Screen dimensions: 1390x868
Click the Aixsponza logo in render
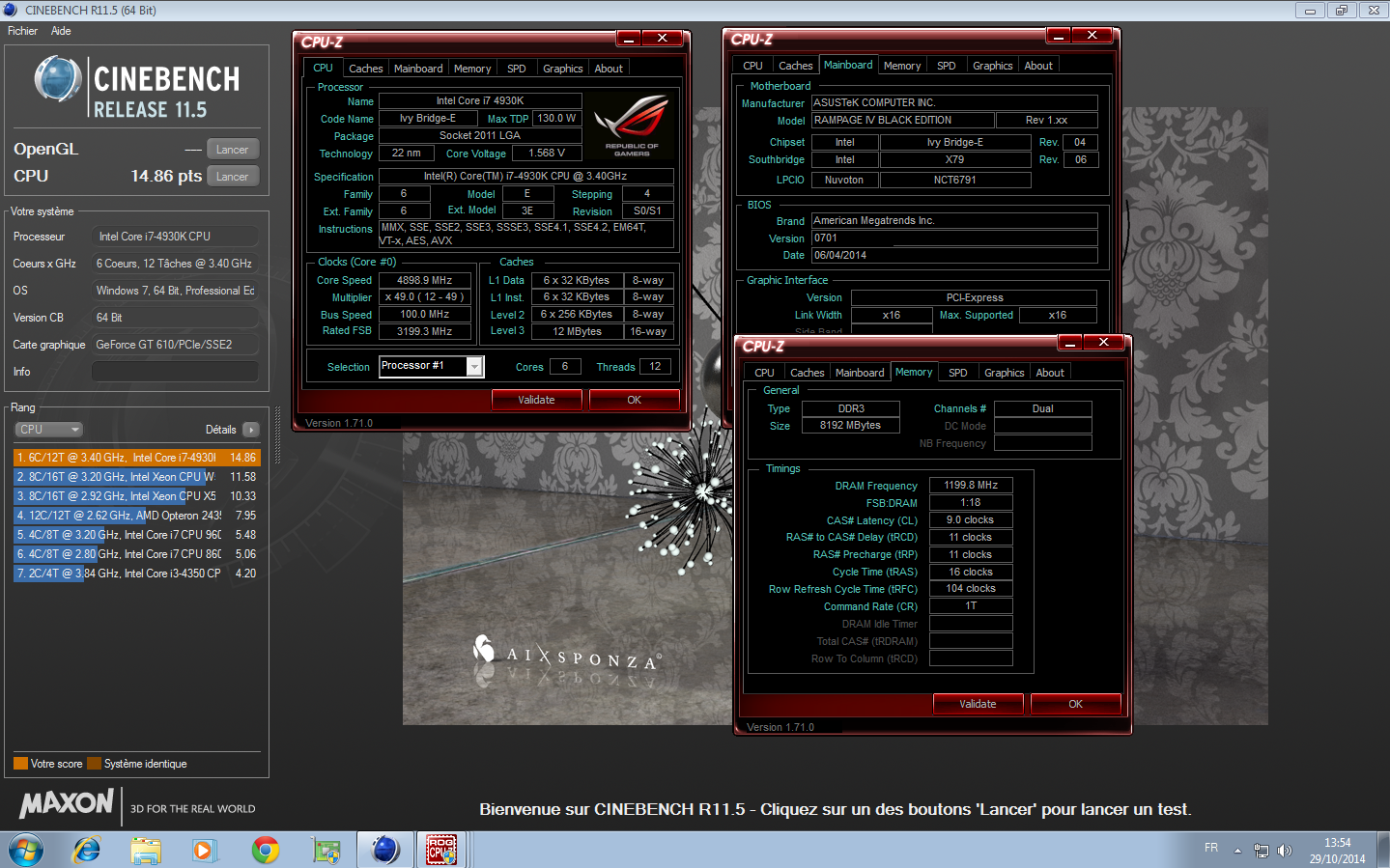pos(566,655)
